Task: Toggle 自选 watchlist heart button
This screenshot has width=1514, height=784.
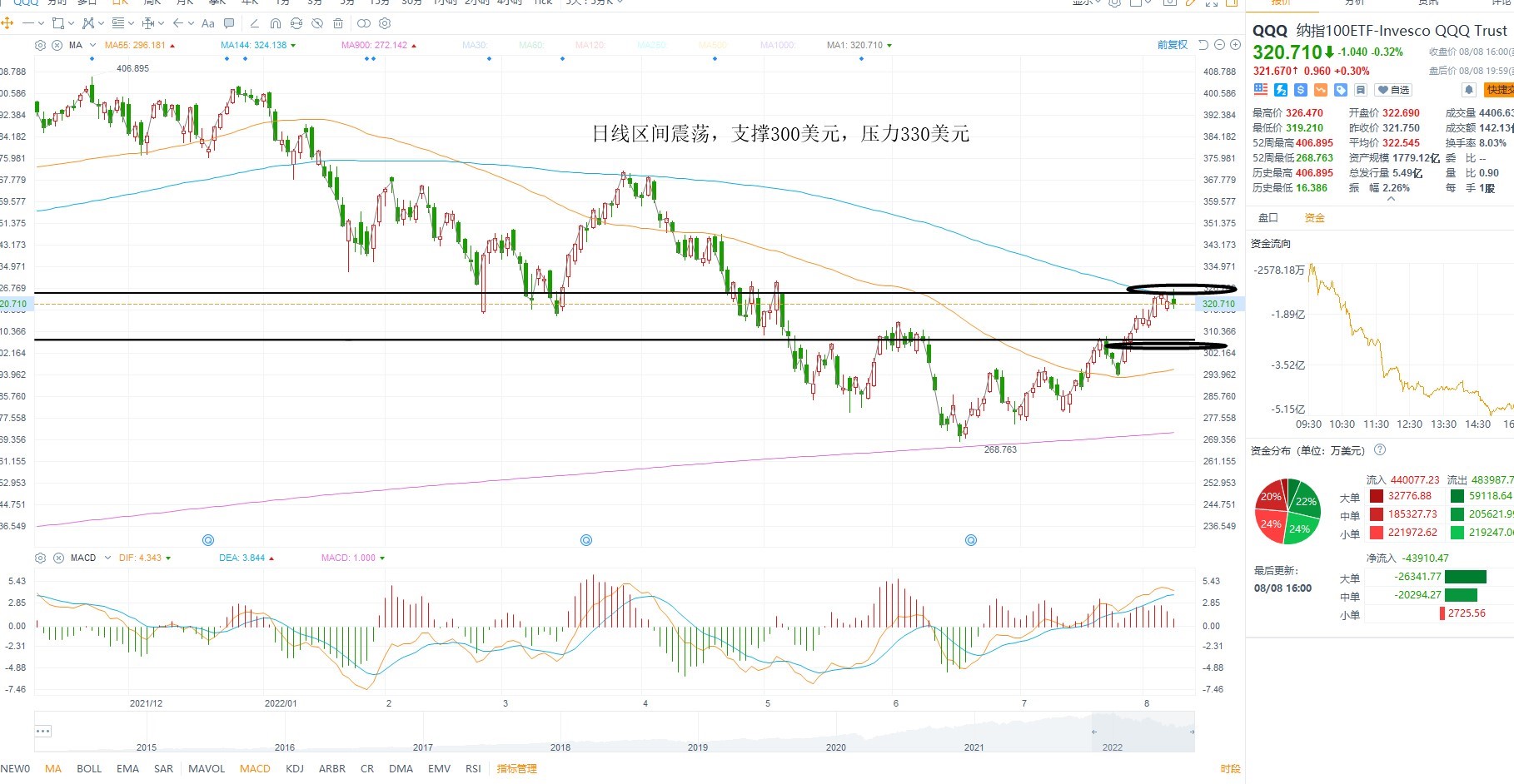Action: 1393,90
